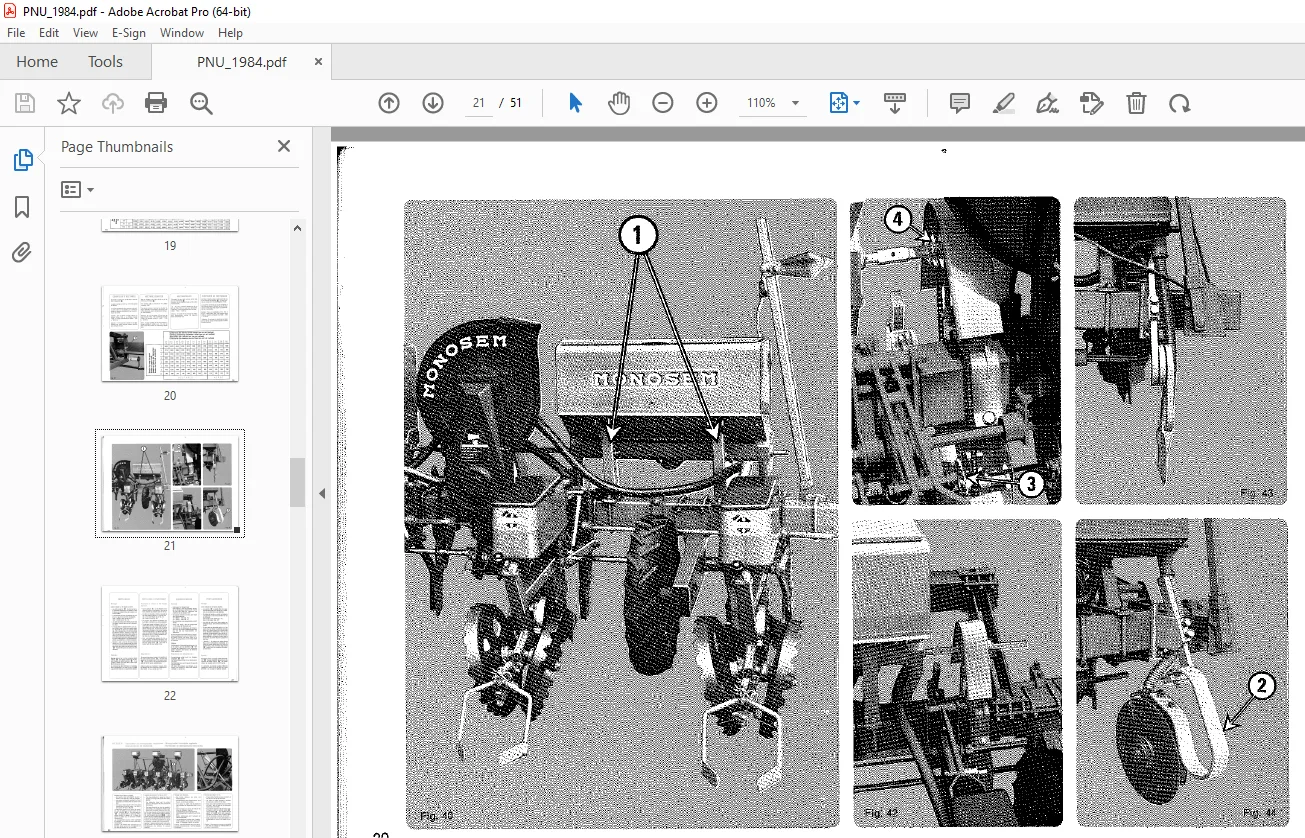Open the Find text magnifier tool
The height and width of the screenshot is (838, 1305).
tap(201, 103)
